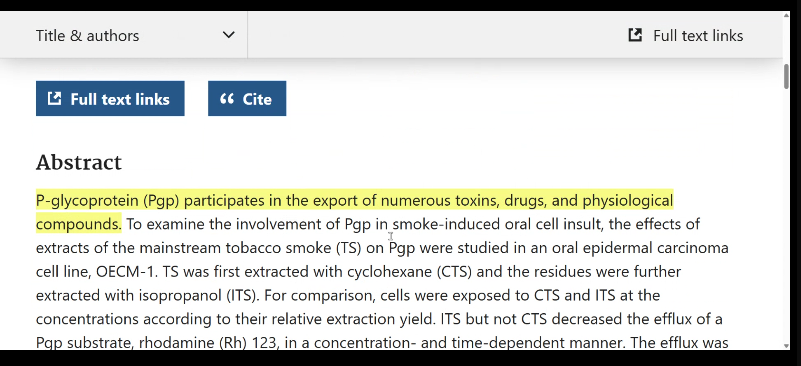The width and height of the screenshot is (801, 366).
Task: Click highlighted text 'P-glycoprotein (Pgp) participates'
Action: click(x=151, y=200)
